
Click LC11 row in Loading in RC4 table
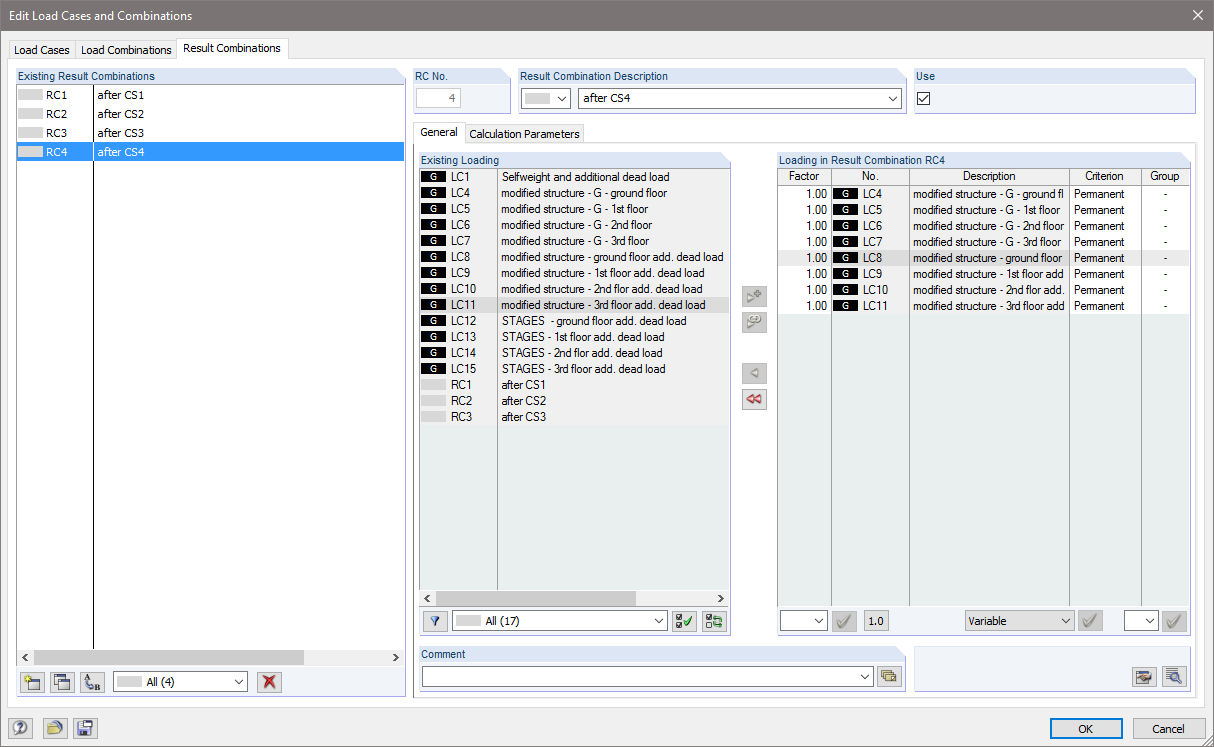point(984,306)
